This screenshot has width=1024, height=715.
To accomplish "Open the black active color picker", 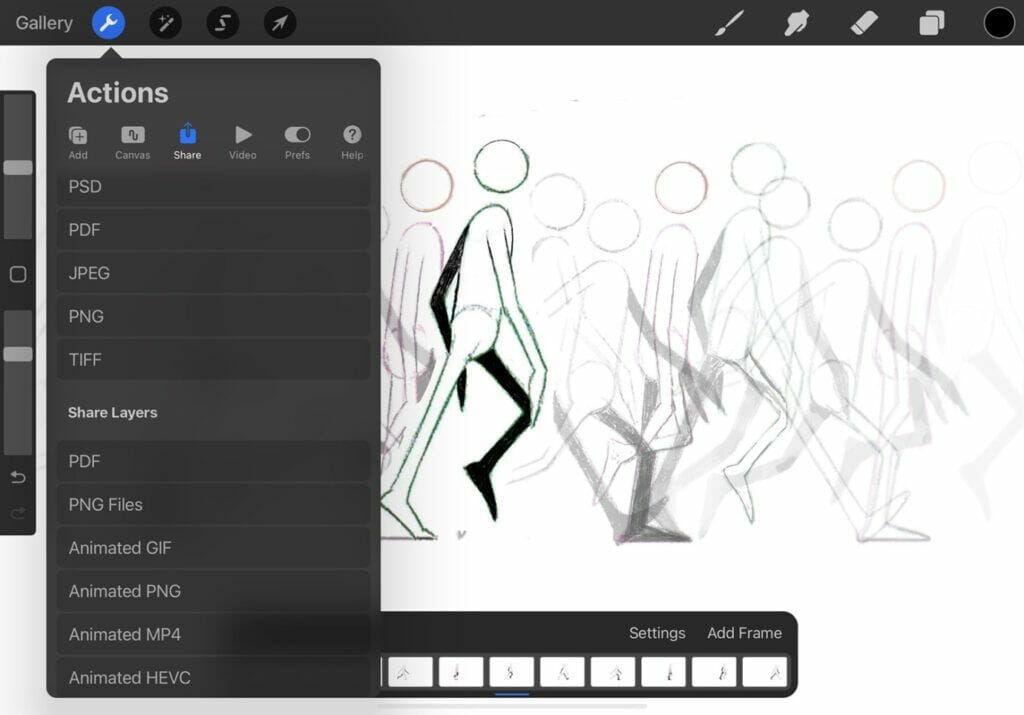I will (x=999, y=24).
